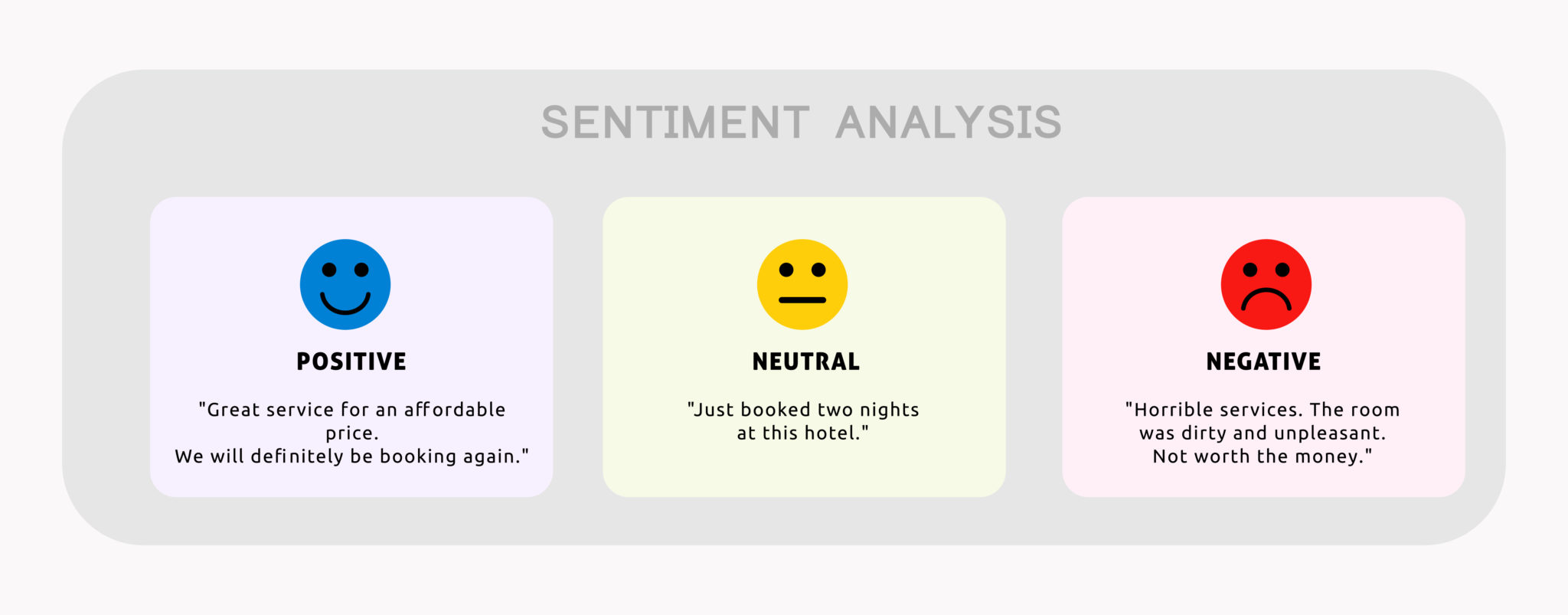The image size is (1568, 615).
Task: Click the "at this hotel." text line
Action: pos(802,433)
